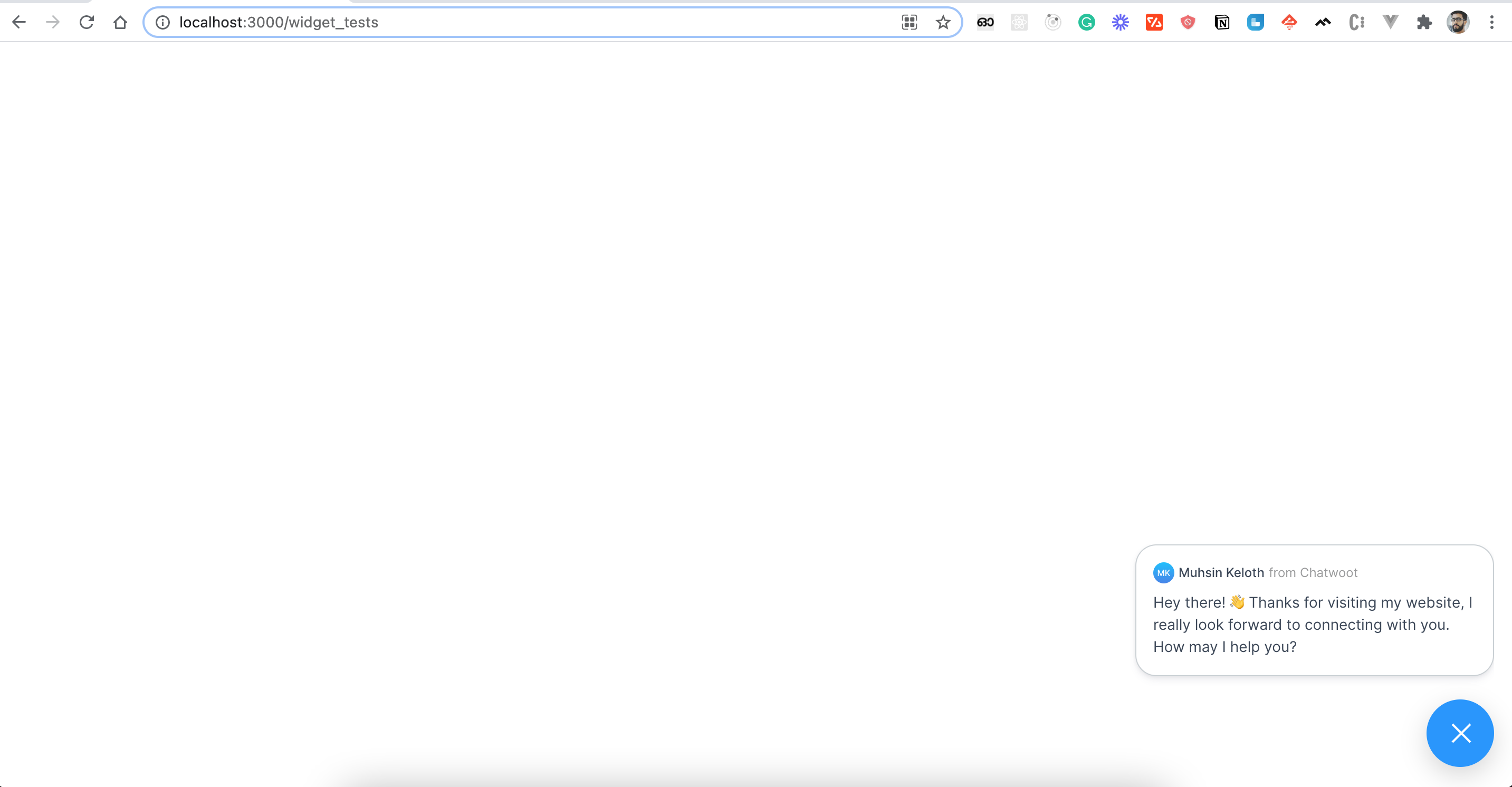Screen dimensions: 1512x787
Task: Open the Raindrop.io bookmarks extension icon
Action: click(x=1256, y=22)
